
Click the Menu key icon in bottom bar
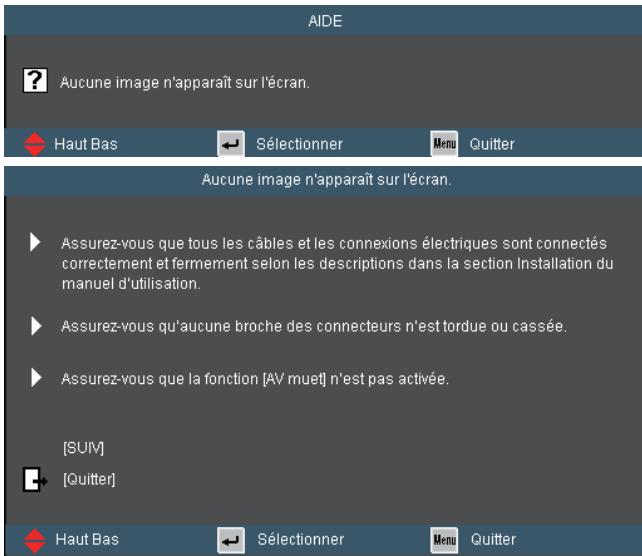444,540
